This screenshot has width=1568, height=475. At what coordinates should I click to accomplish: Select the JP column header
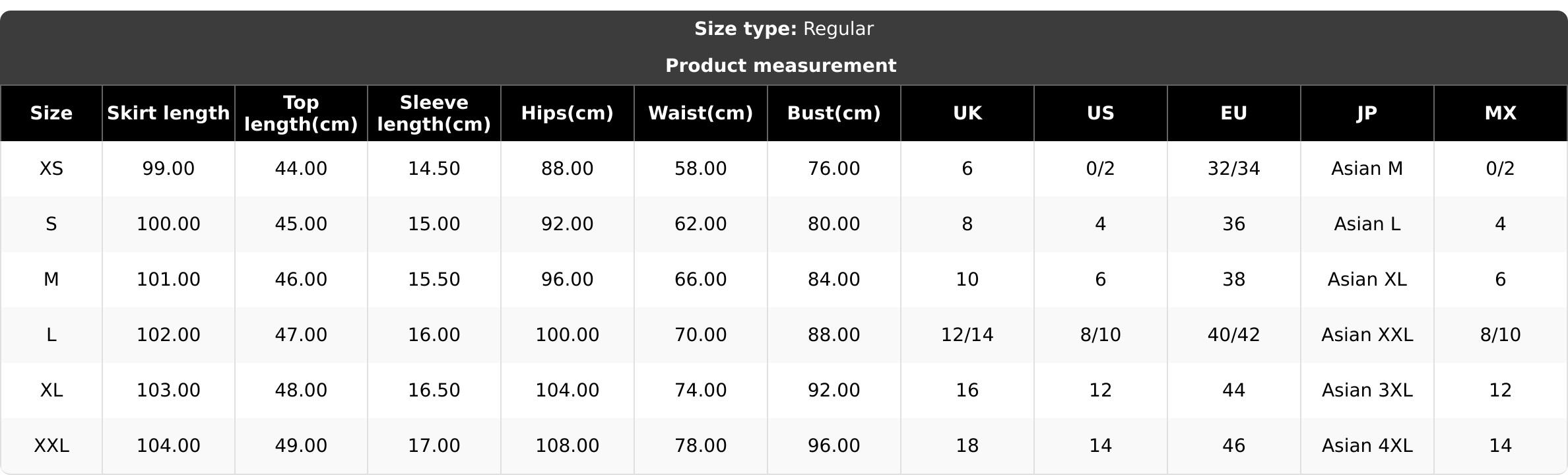(x=1367, y=113)
